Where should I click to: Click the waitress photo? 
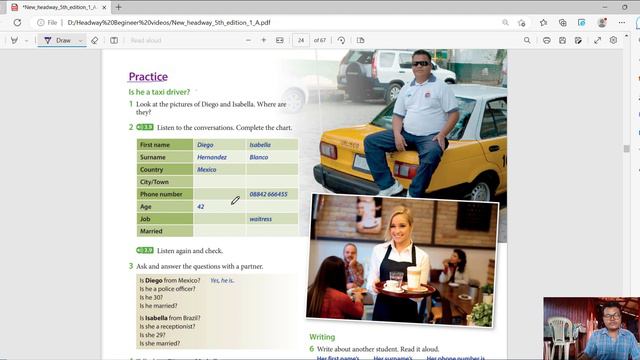point(402,260)
